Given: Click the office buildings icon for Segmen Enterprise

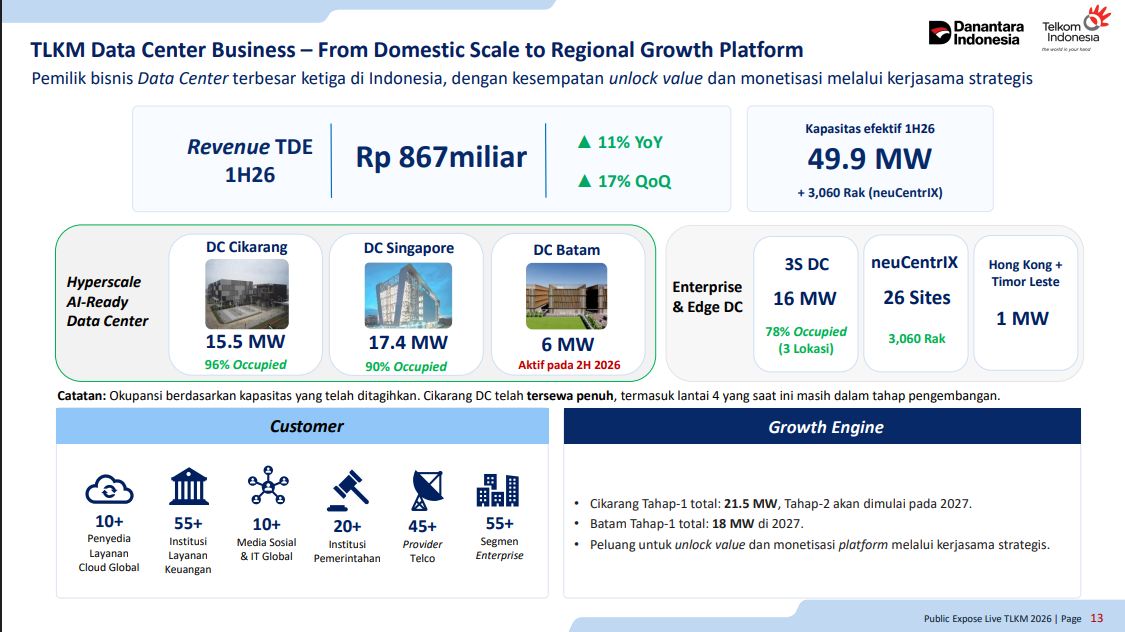Looking at the screenshot, I should coord(498,490).
